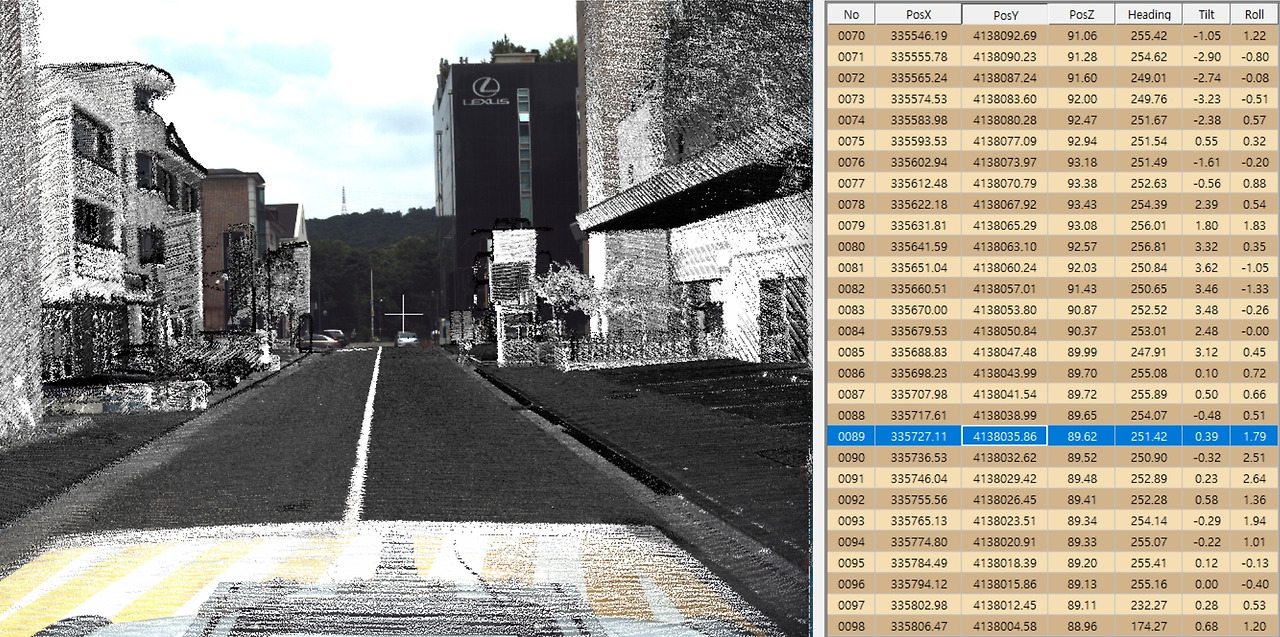Click PosY cell 4138070.79
1280x637 pixels.
[1004, 182]
